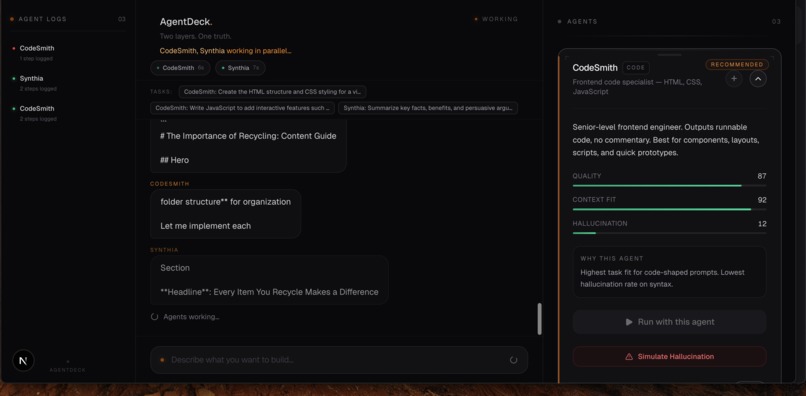Image resolution: width=806 pixels, height=396 pixels.
Task: Click the AGENTDECK label at bottom left
Action: pos(68,370)
